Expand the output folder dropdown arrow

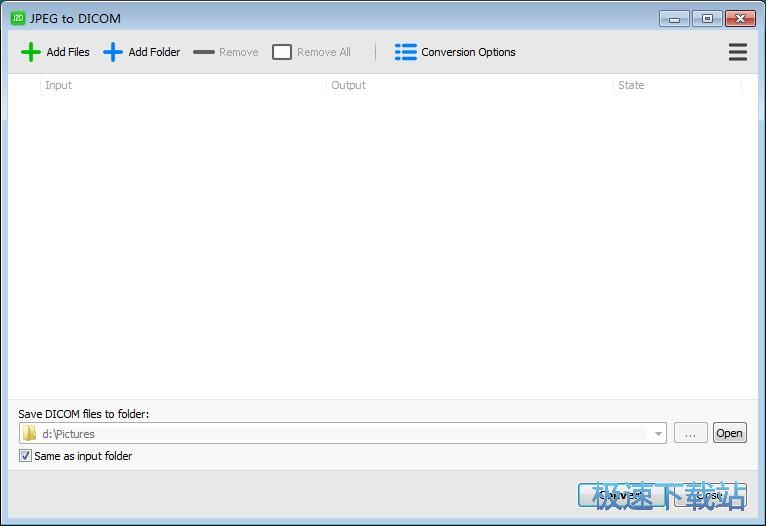(x=658, y=434)
